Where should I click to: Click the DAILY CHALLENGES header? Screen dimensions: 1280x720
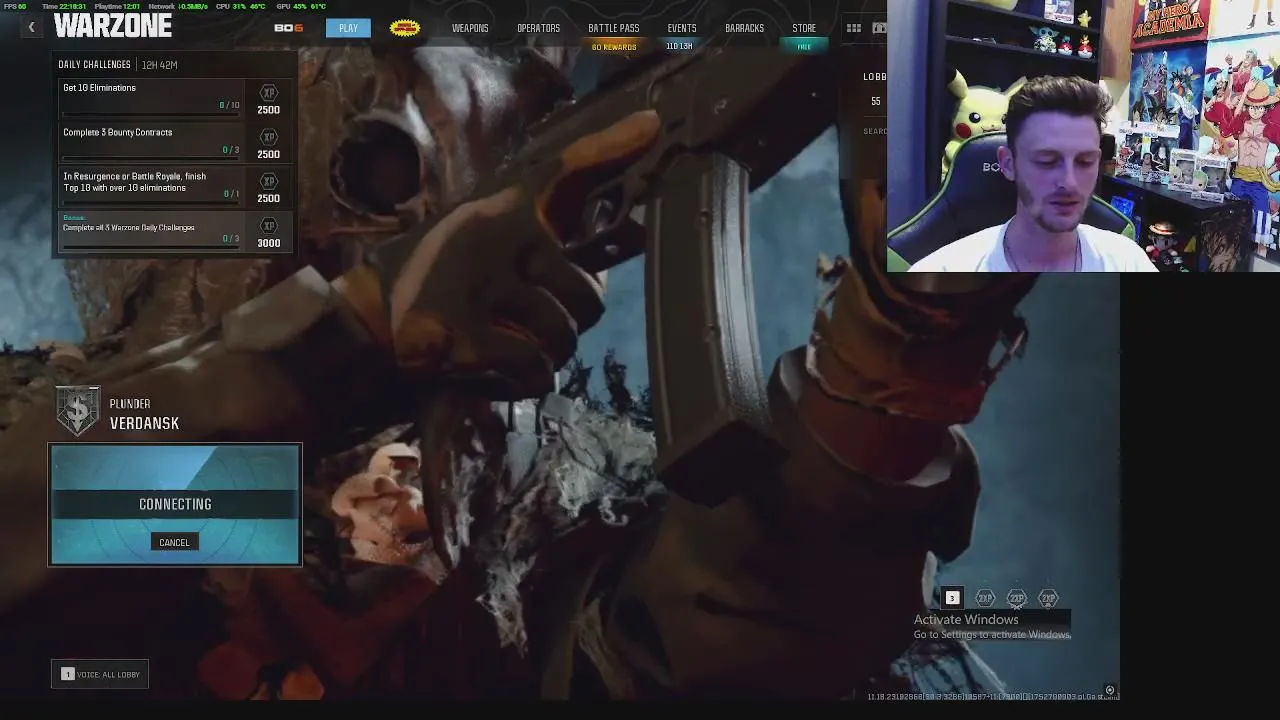pos(94,64)
